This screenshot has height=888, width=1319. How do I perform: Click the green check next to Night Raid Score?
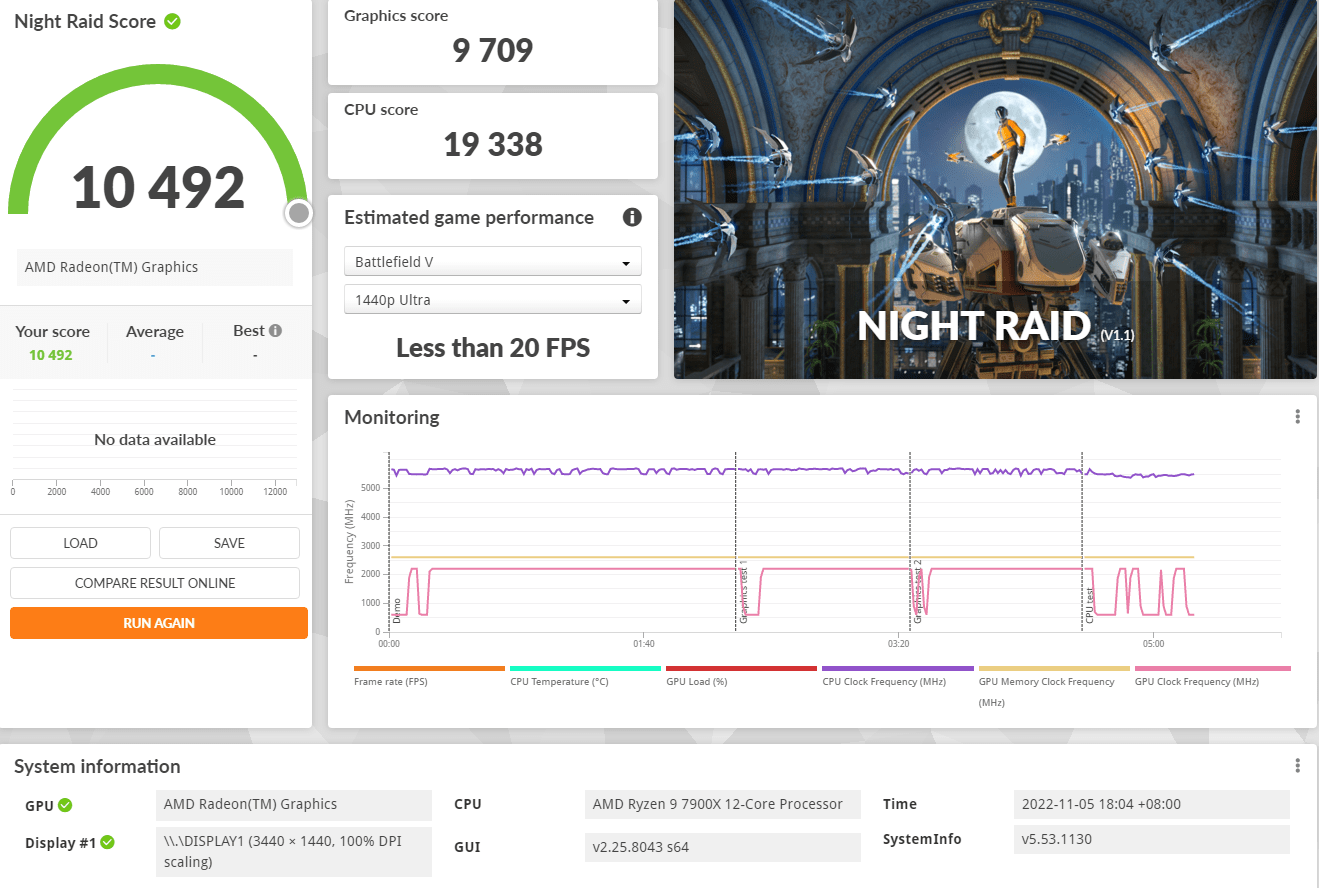(x=172, y=21)
